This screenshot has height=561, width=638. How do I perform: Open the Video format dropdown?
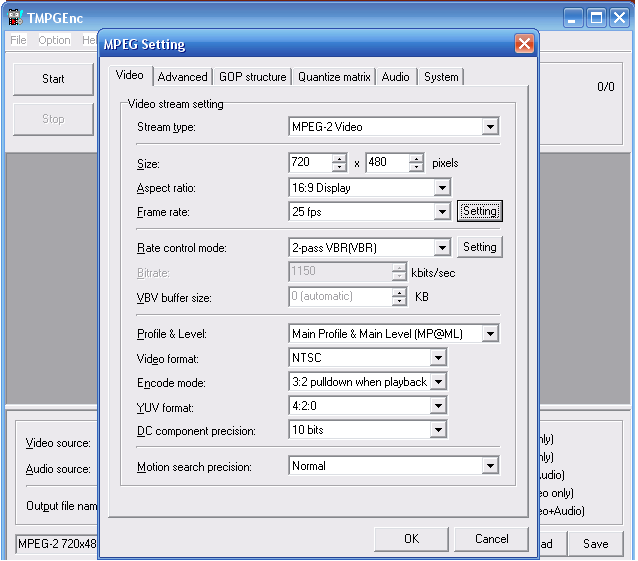(438, 358)
